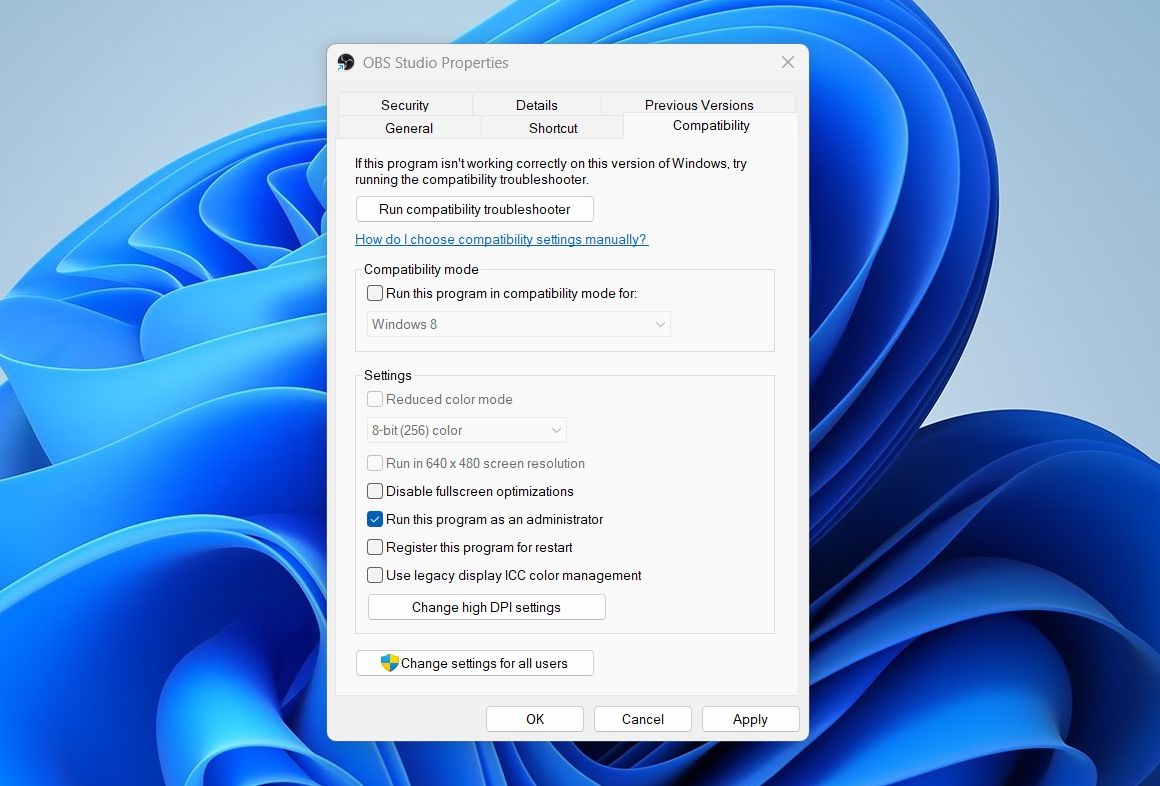Select the Compatibility tab
Image resolution: width=1160 pixels, height=786 pixels.
click(x=711, y=126)
